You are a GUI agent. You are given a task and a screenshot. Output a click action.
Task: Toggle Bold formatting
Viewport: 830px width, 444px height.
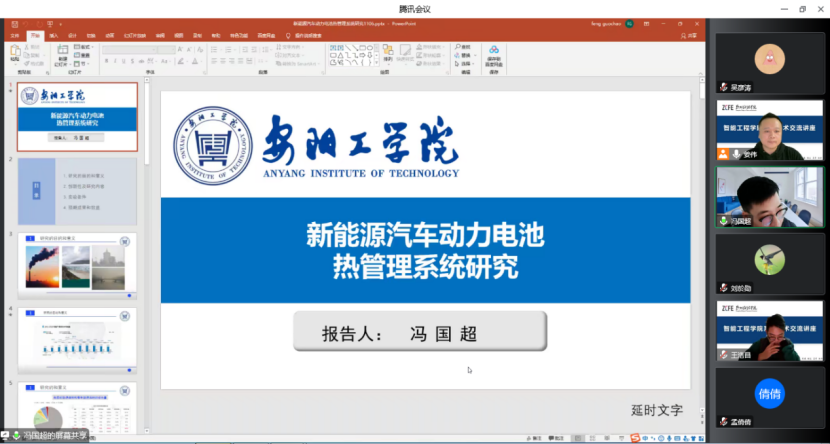[106, 61]
